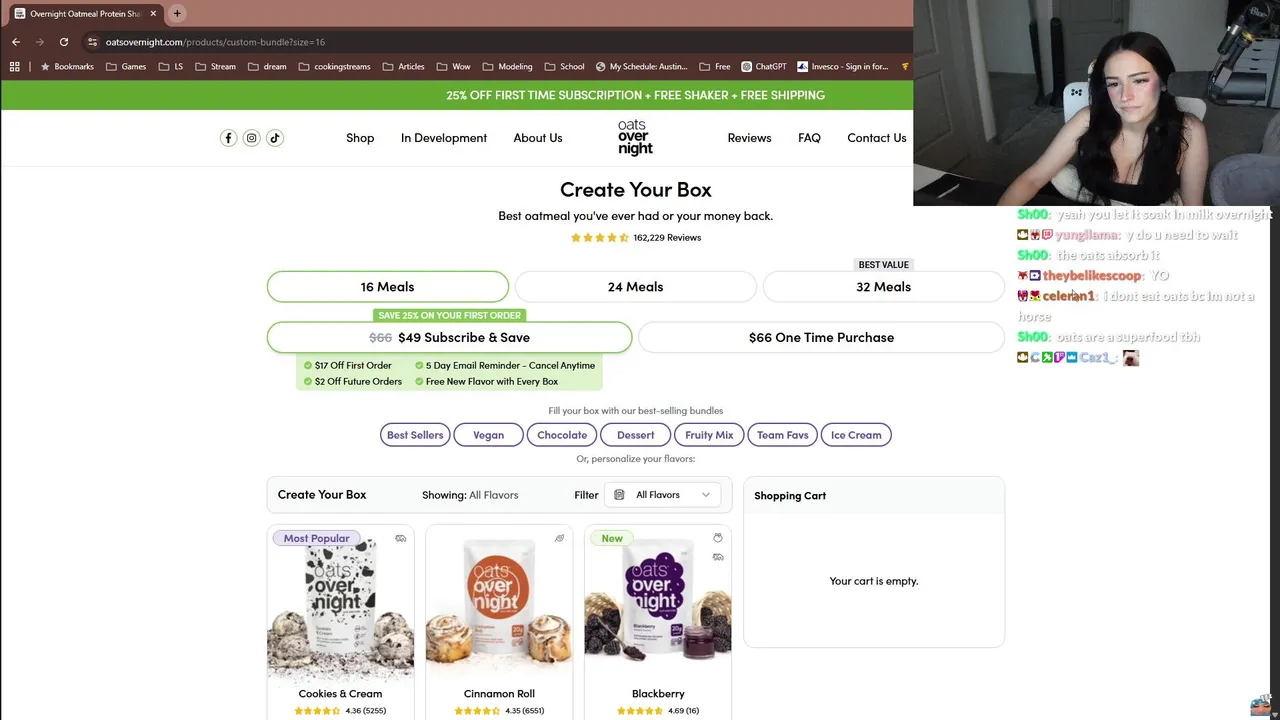Viewport: 1280px width, 720px height.
Task: Open new browser tab with plus icon
Action: point(177,14)
